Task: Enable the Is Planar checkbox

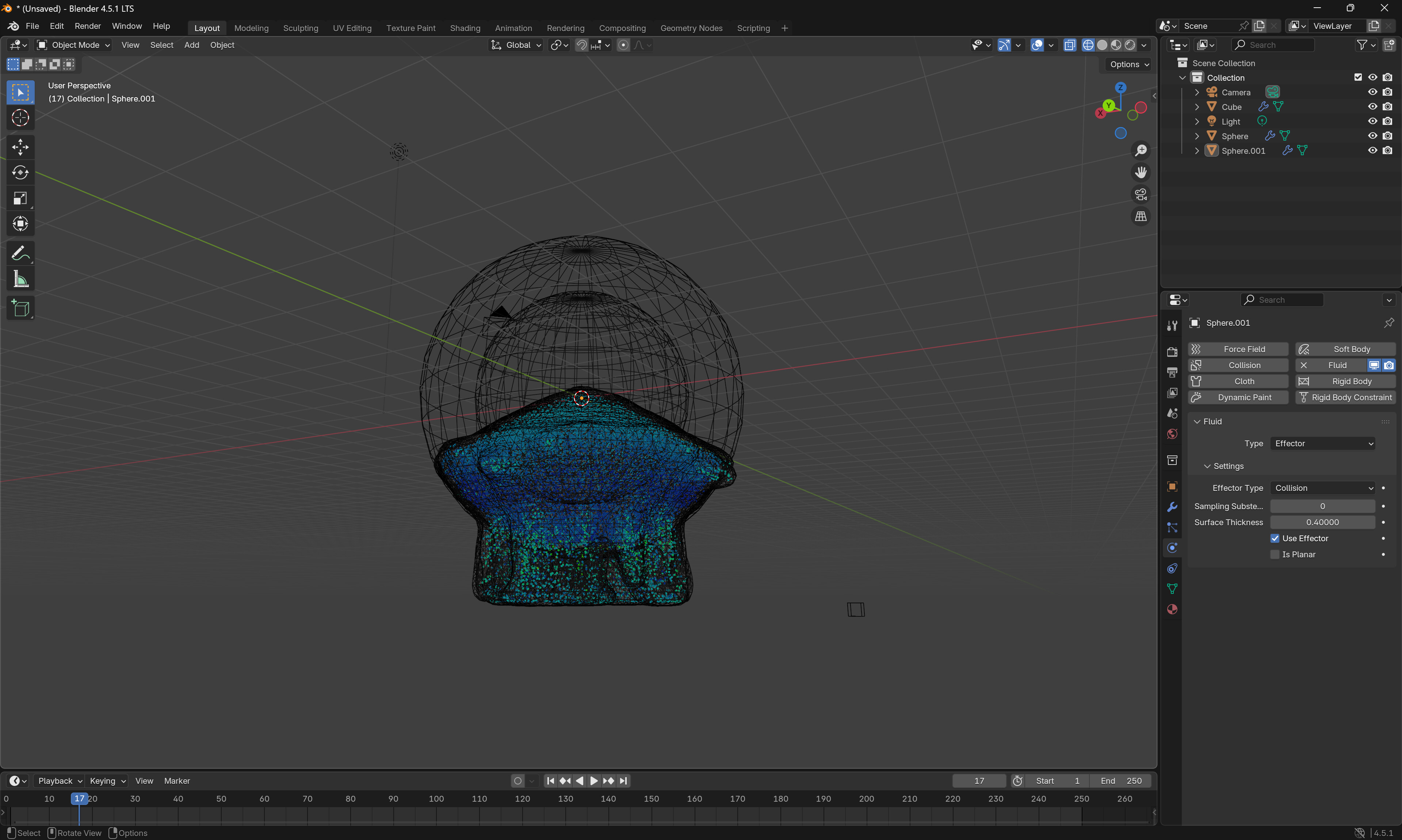Action: pyautogui.click(x=1275, y=554)
